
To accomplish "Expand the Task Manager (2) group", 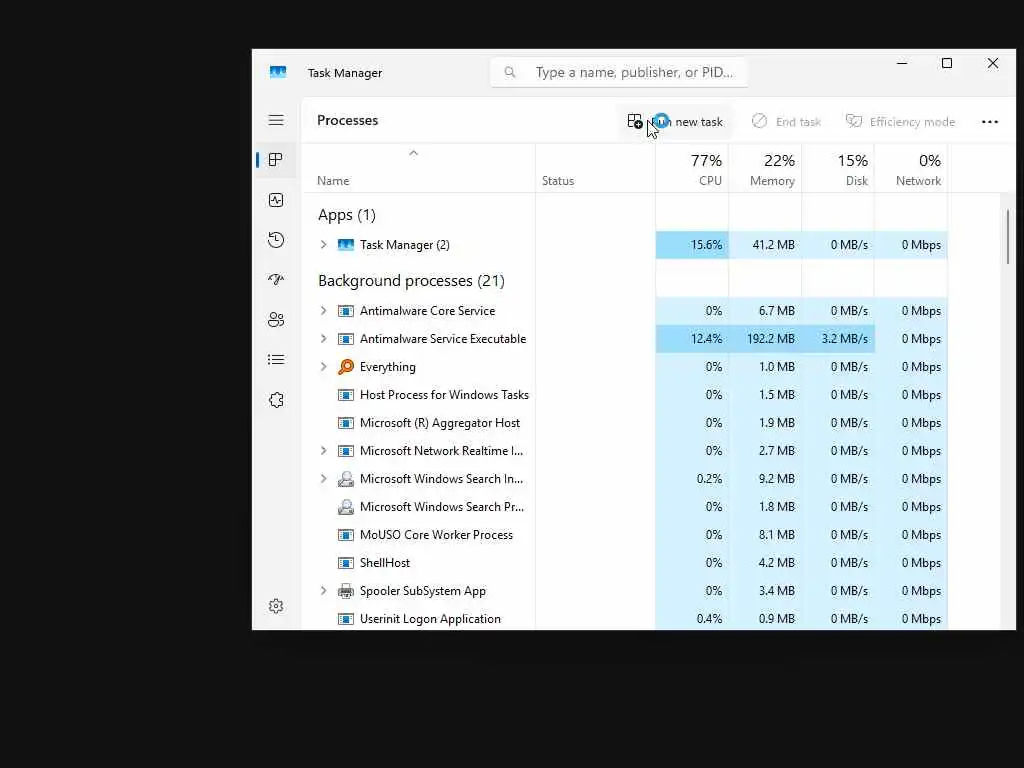I will 323,245.
